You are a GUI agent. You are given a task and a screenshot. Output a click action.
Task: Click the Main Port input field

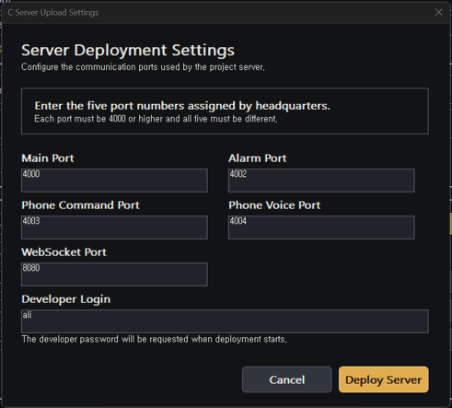click(x=114, y=180)
